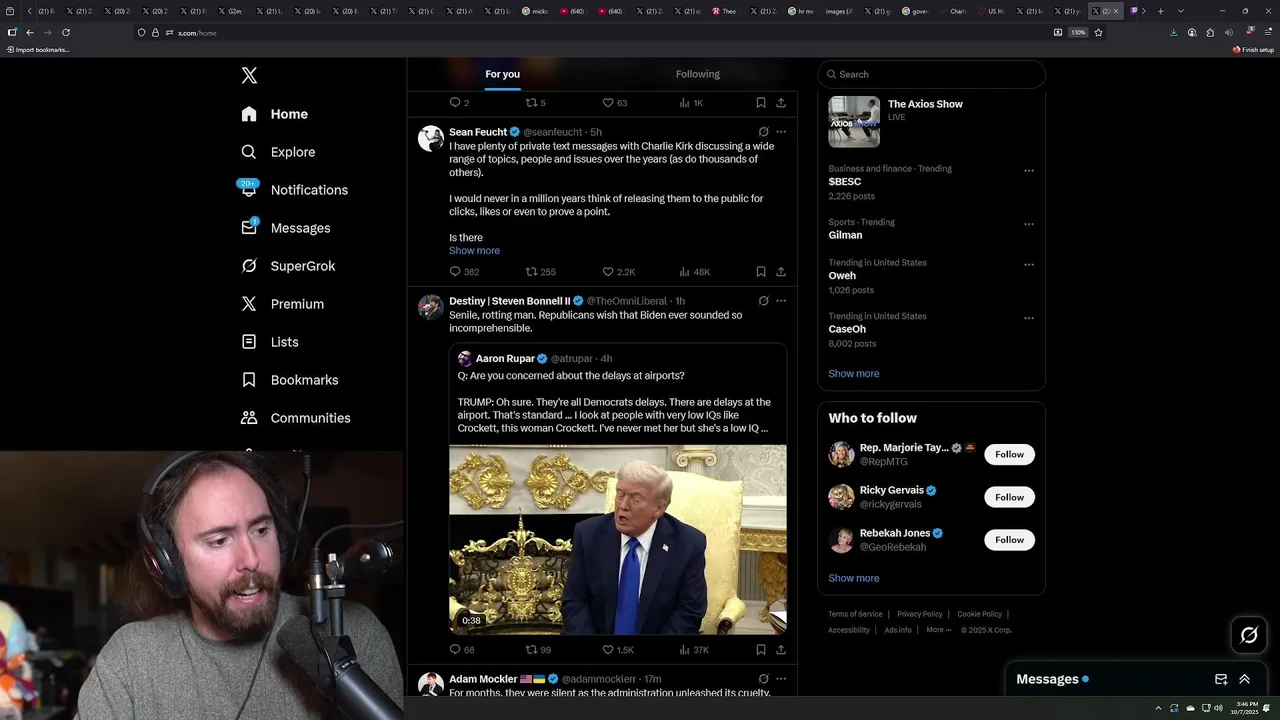Share Destiny's Trump video post
The image size is (1280, 720).
click(781, 650)
